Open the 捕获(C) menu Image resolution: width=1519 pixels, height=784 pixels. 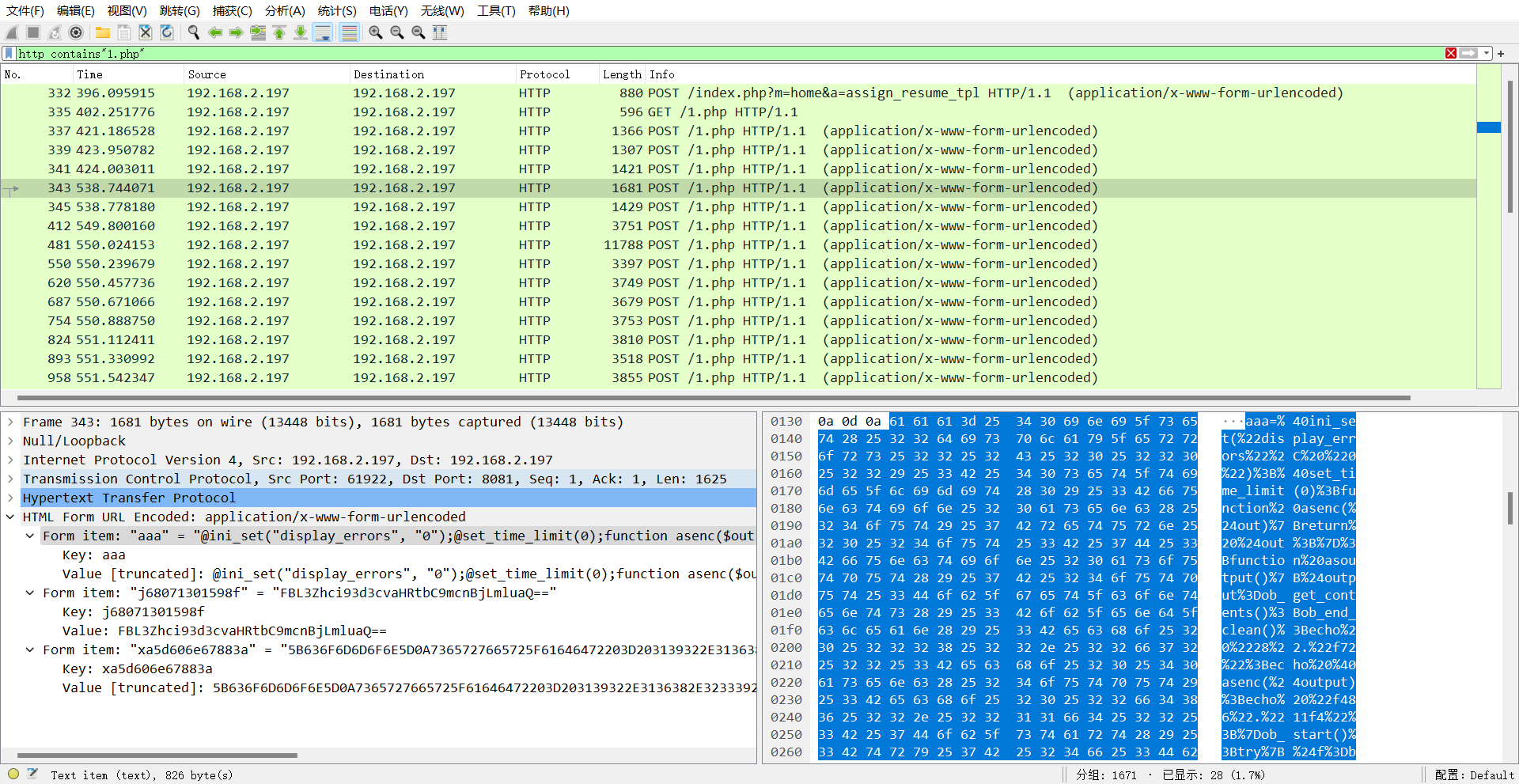click(233, 11)
